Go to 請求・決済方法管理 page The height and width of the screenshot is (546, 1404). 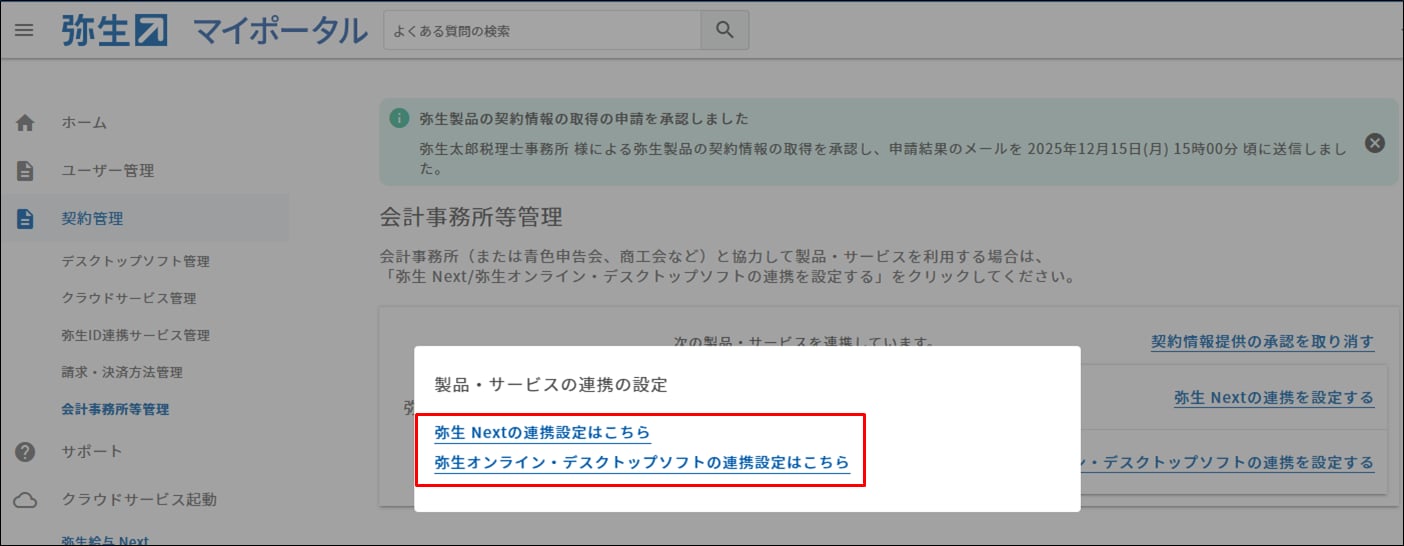(x=122, y=373)
